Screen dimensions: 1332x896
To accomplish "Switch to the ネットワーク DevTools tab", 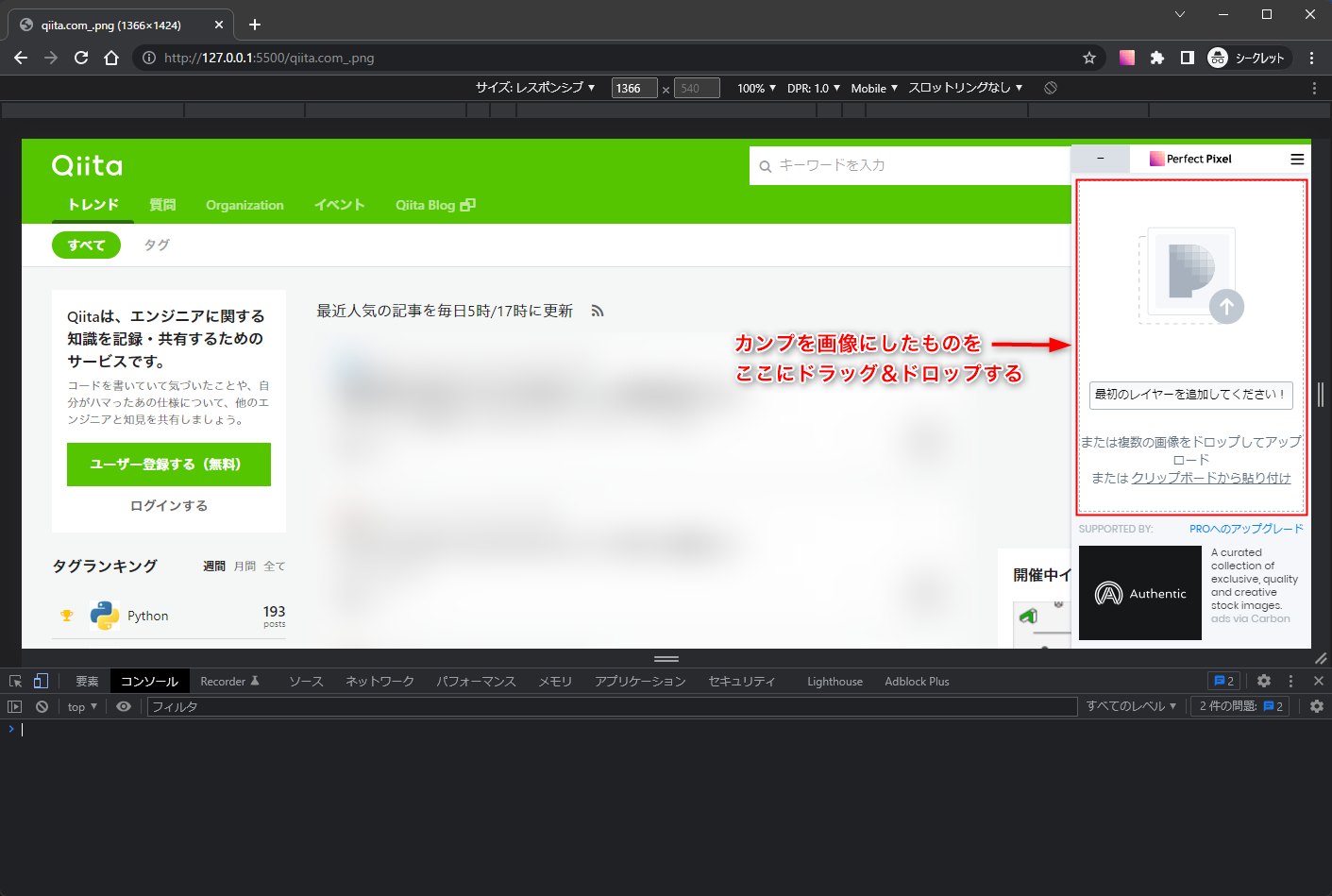I will coord(379,681).
